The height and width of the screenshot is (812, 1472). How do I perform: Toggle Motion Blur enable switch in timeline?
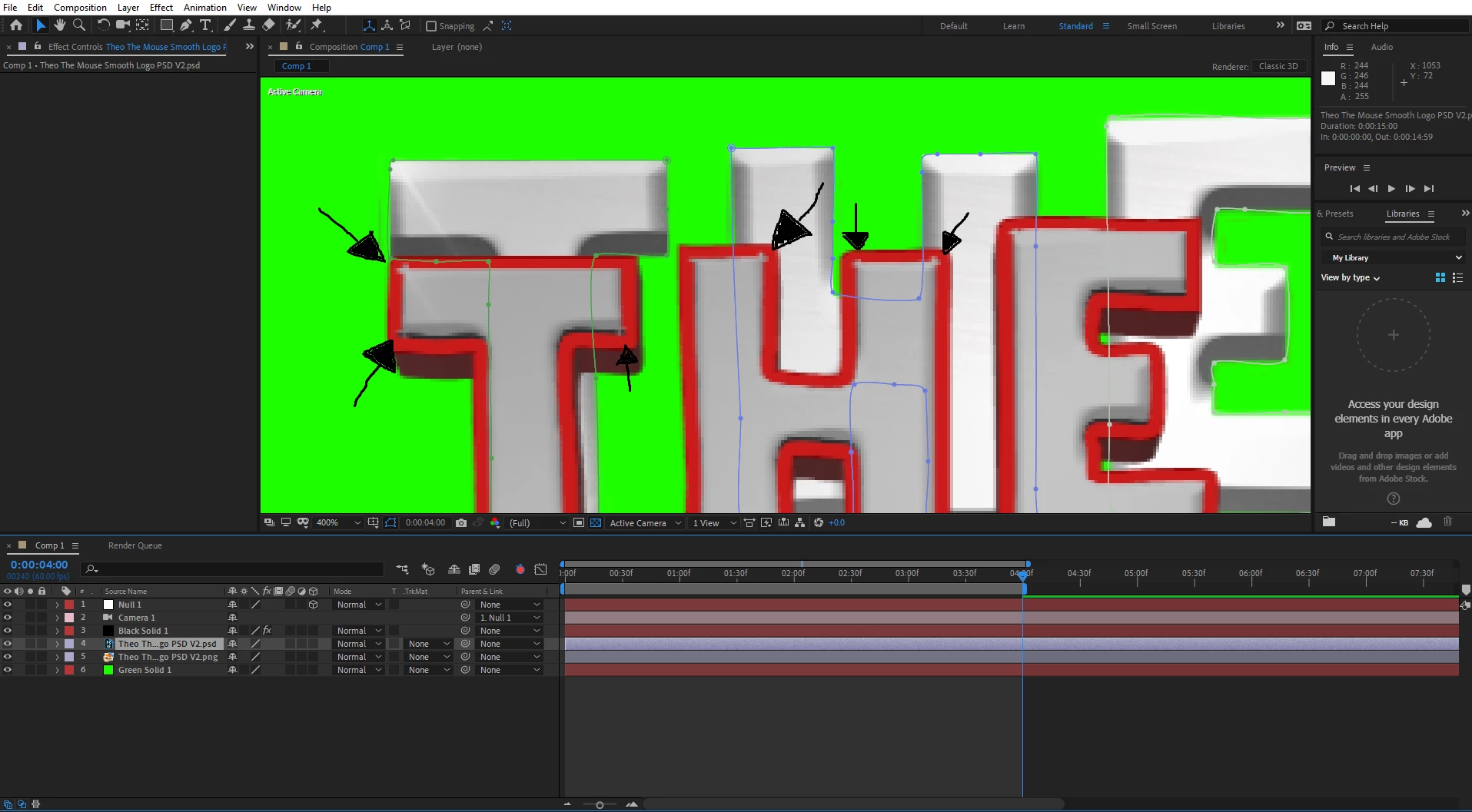494,569
